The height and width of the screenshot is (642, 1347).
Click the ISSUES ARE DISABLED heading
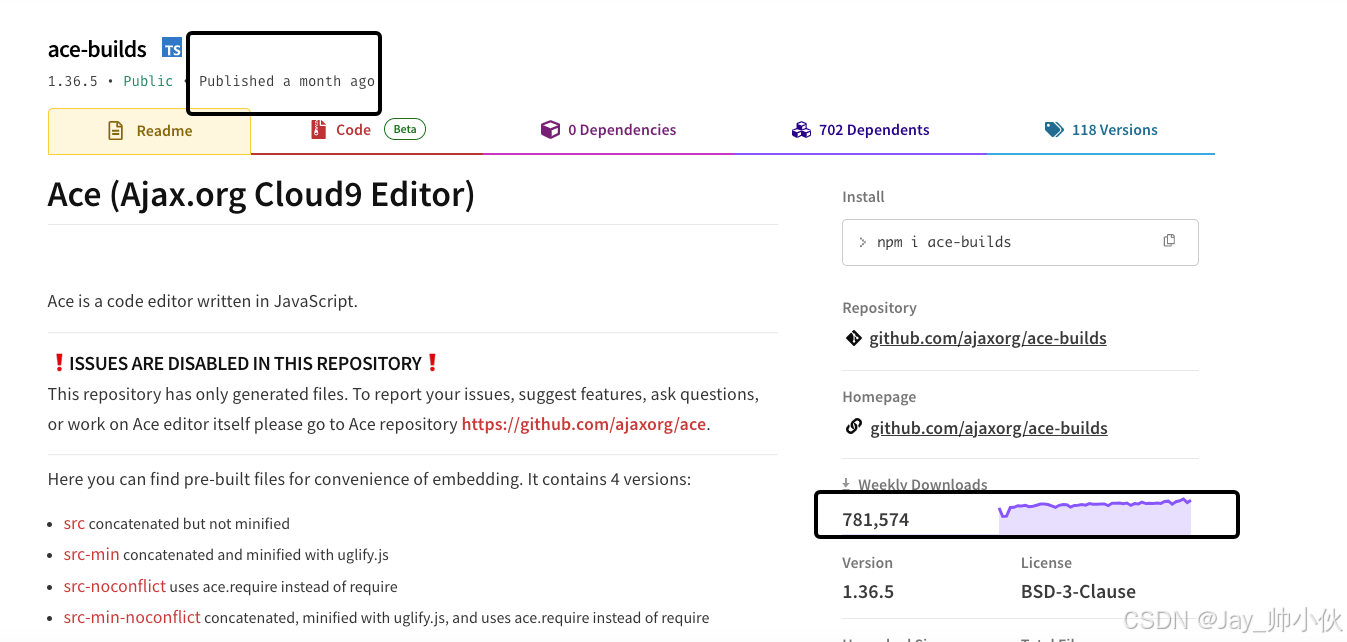pos(245,363)
